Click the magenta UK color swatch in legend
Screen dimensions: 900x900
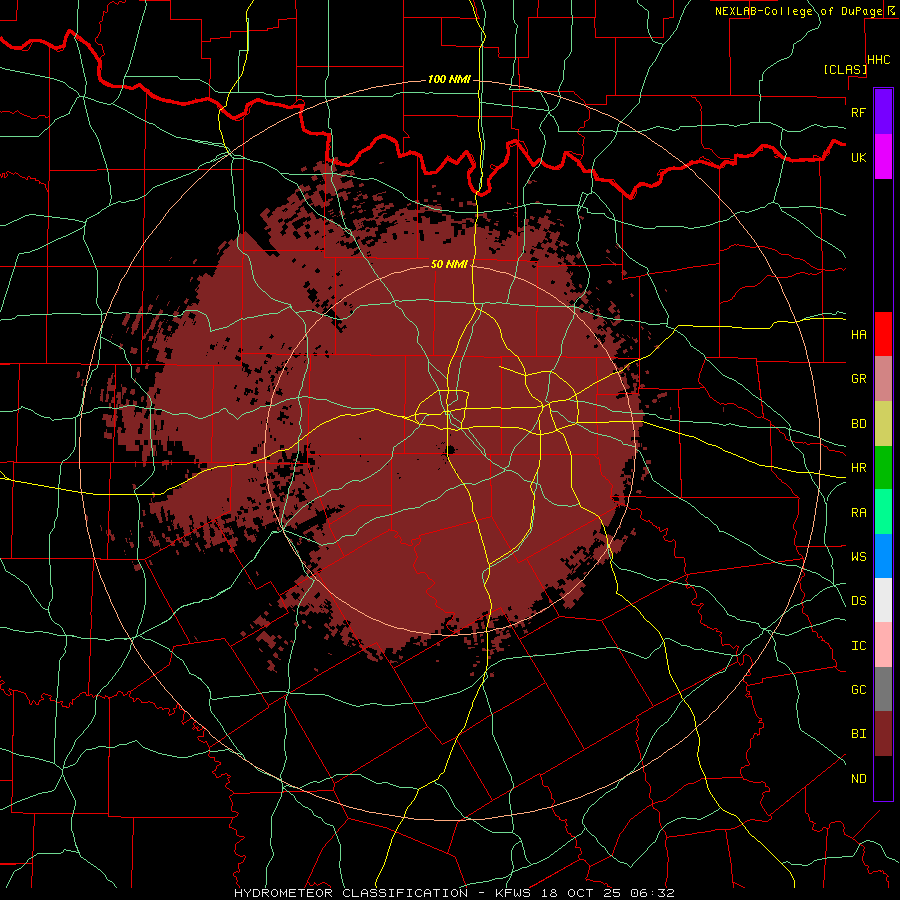[x=883, y=157]
